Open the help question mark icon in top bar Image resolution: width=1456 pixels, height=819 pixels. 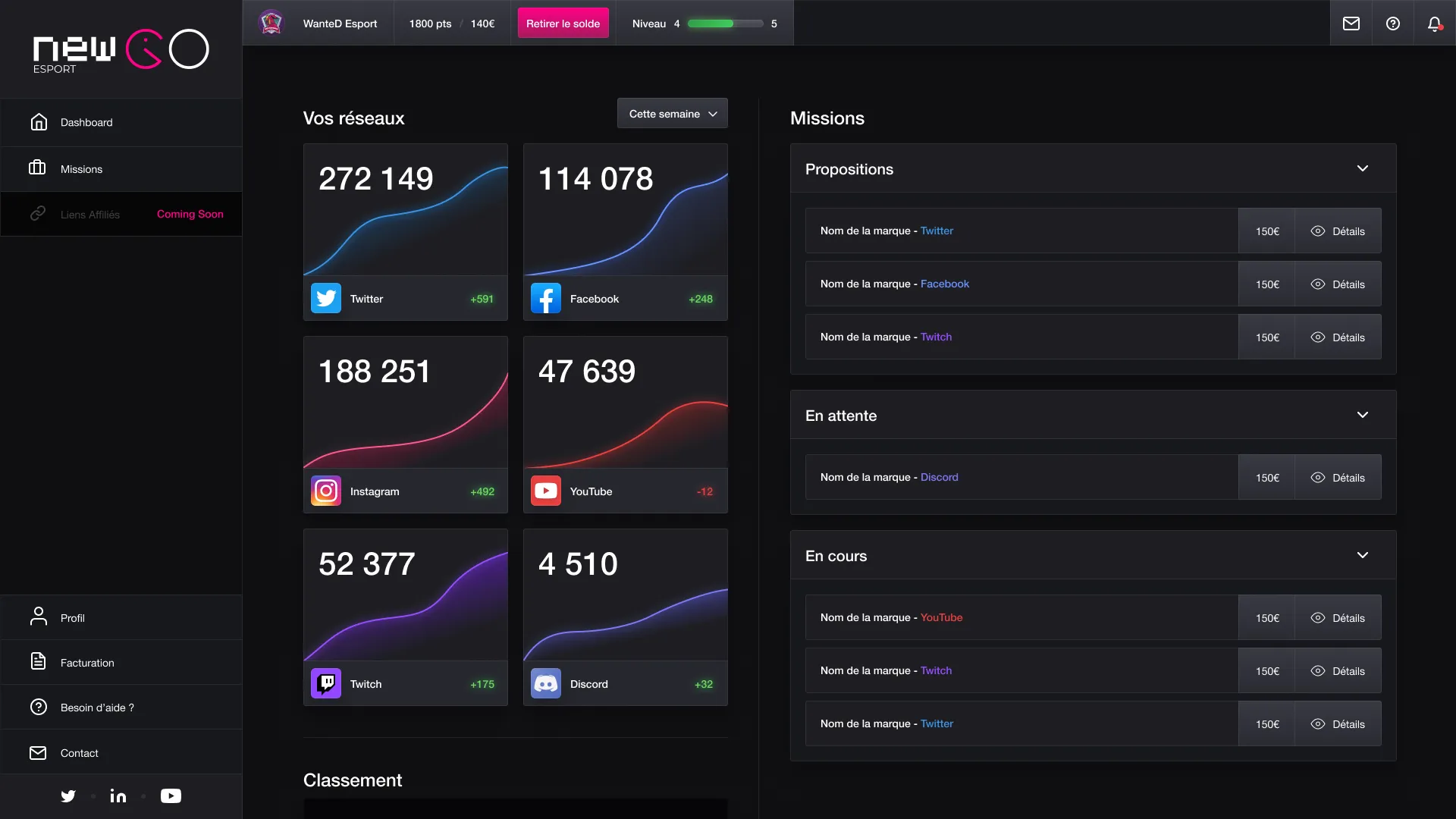pos(1393,24)
